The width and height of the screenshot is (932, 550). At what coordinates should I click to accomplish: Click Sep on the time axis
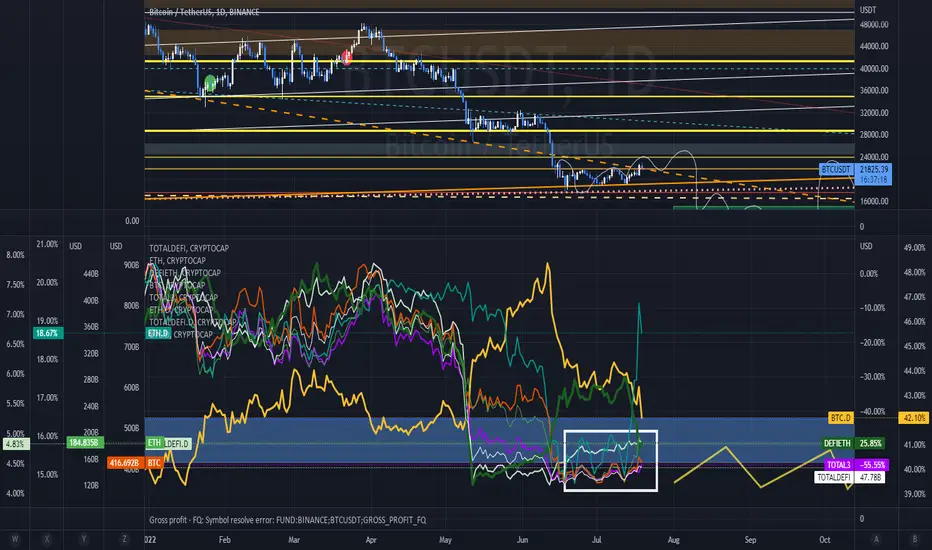[750, 540]
